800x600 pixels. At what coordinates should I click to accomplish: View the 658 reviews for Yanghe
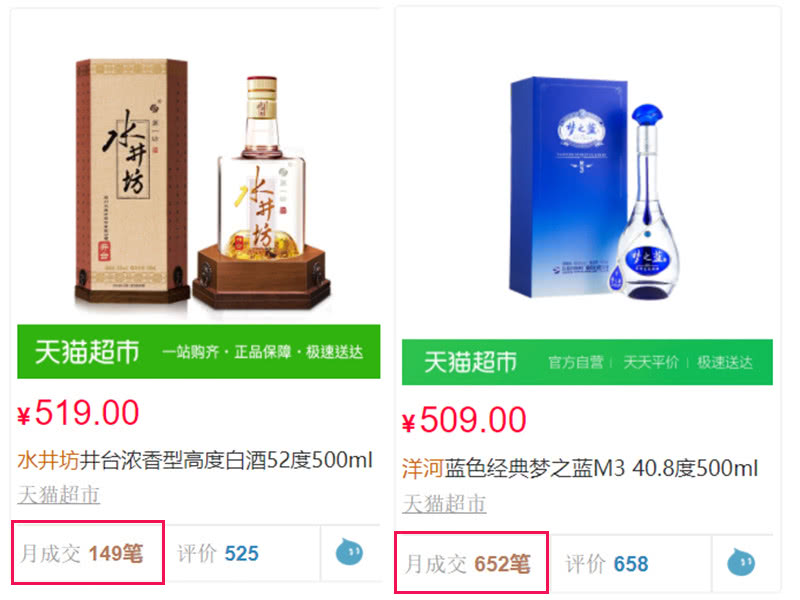pyautogui.click(x=607, y=564)
